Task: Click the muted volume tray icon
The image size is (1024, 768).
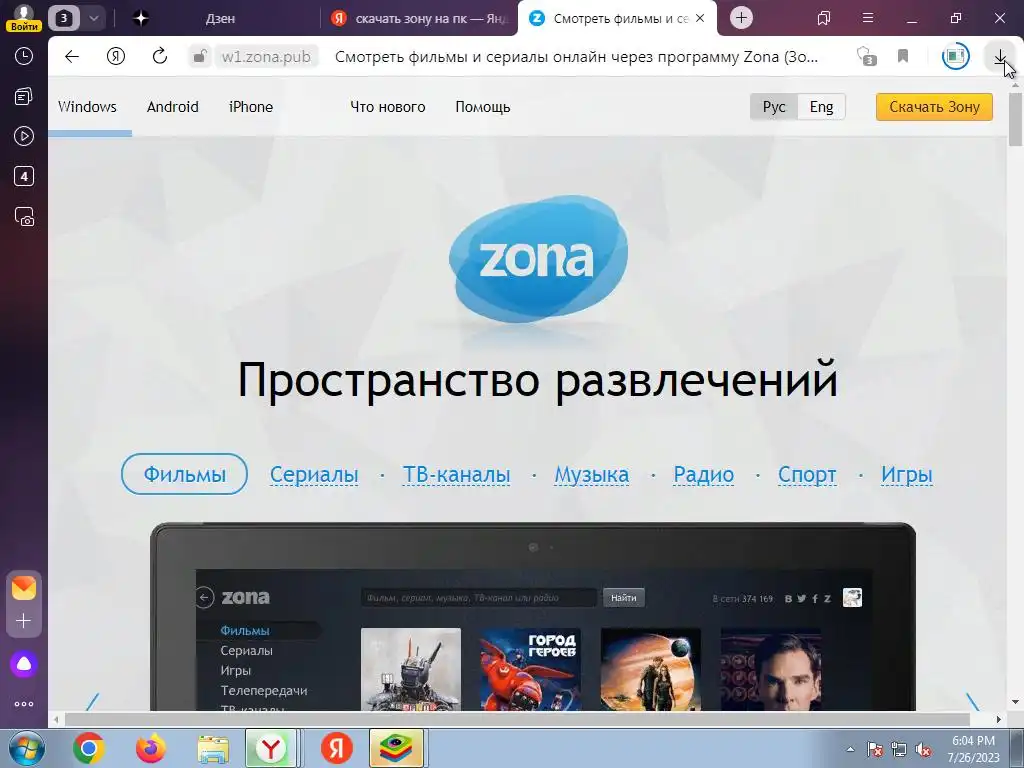Action: pyautogui.click(x=923, y=749)
